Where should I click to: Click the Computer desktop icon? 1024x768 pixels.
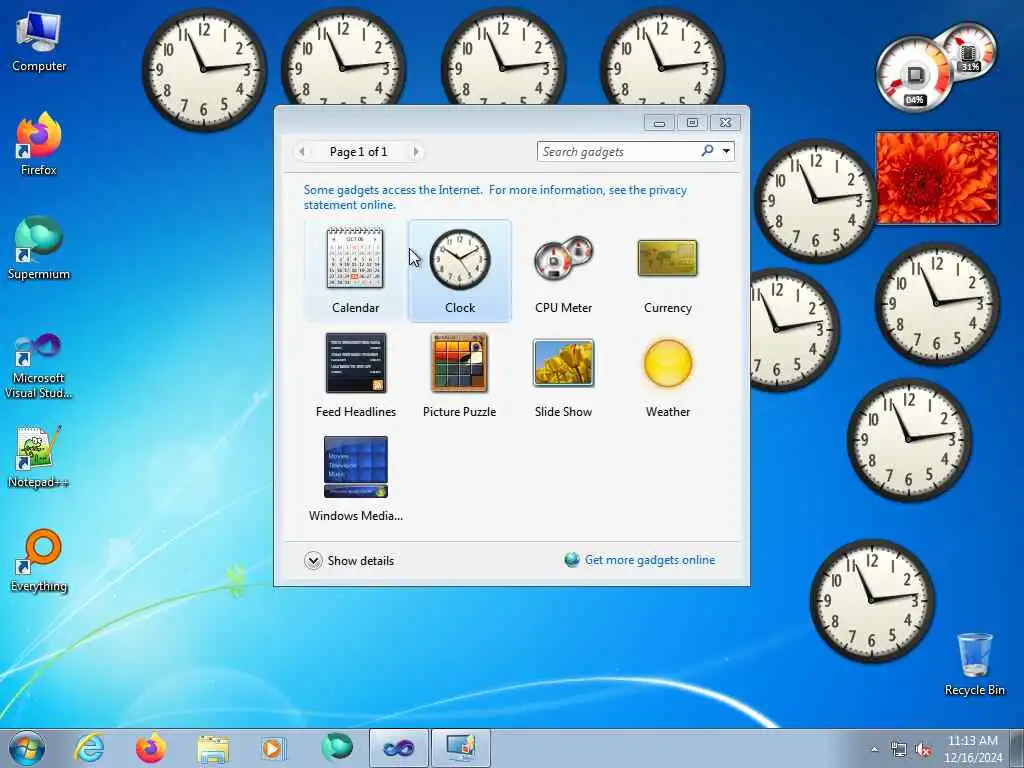(39, 42)
